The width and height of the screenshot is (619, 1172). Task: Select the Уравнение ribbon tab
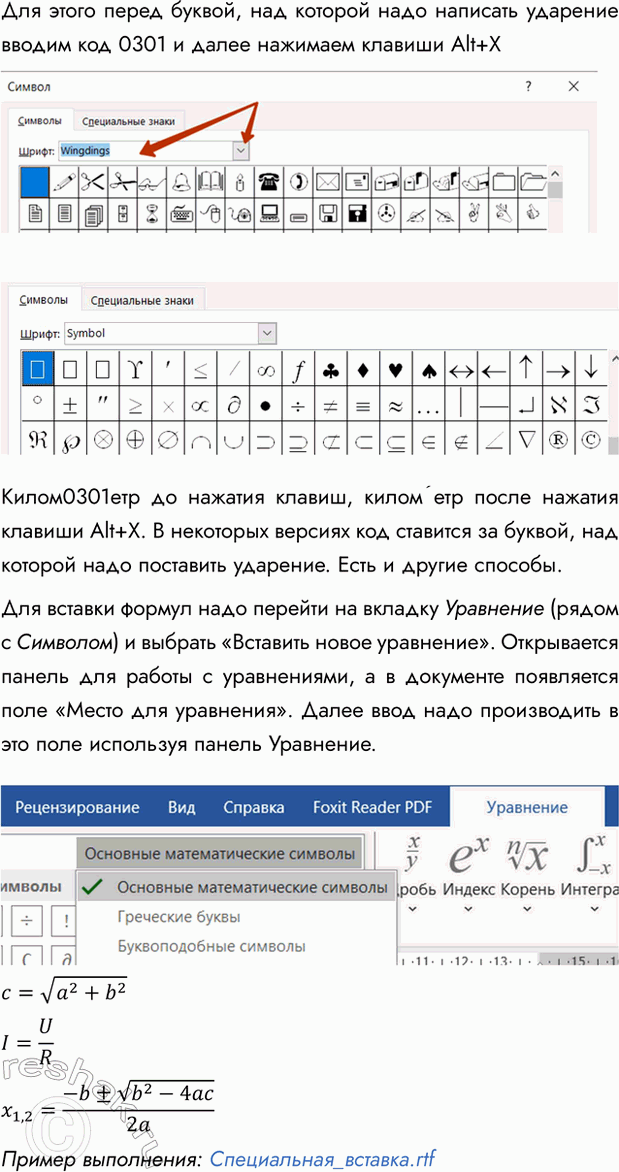pyautogui.click(x=527, y=807)
